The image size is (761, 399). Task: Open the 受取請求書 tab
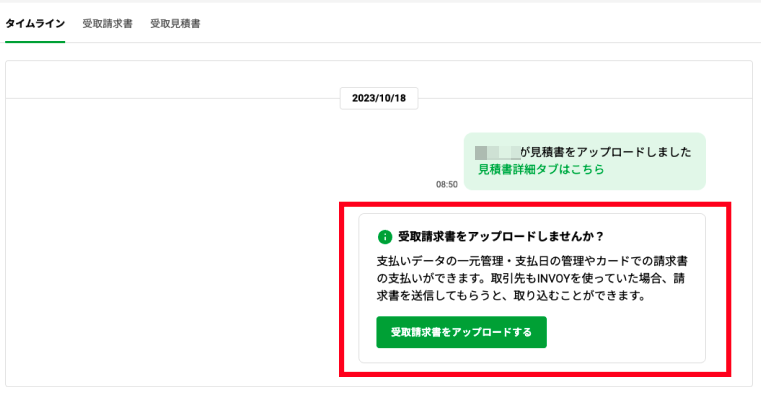tap(107, 23)
